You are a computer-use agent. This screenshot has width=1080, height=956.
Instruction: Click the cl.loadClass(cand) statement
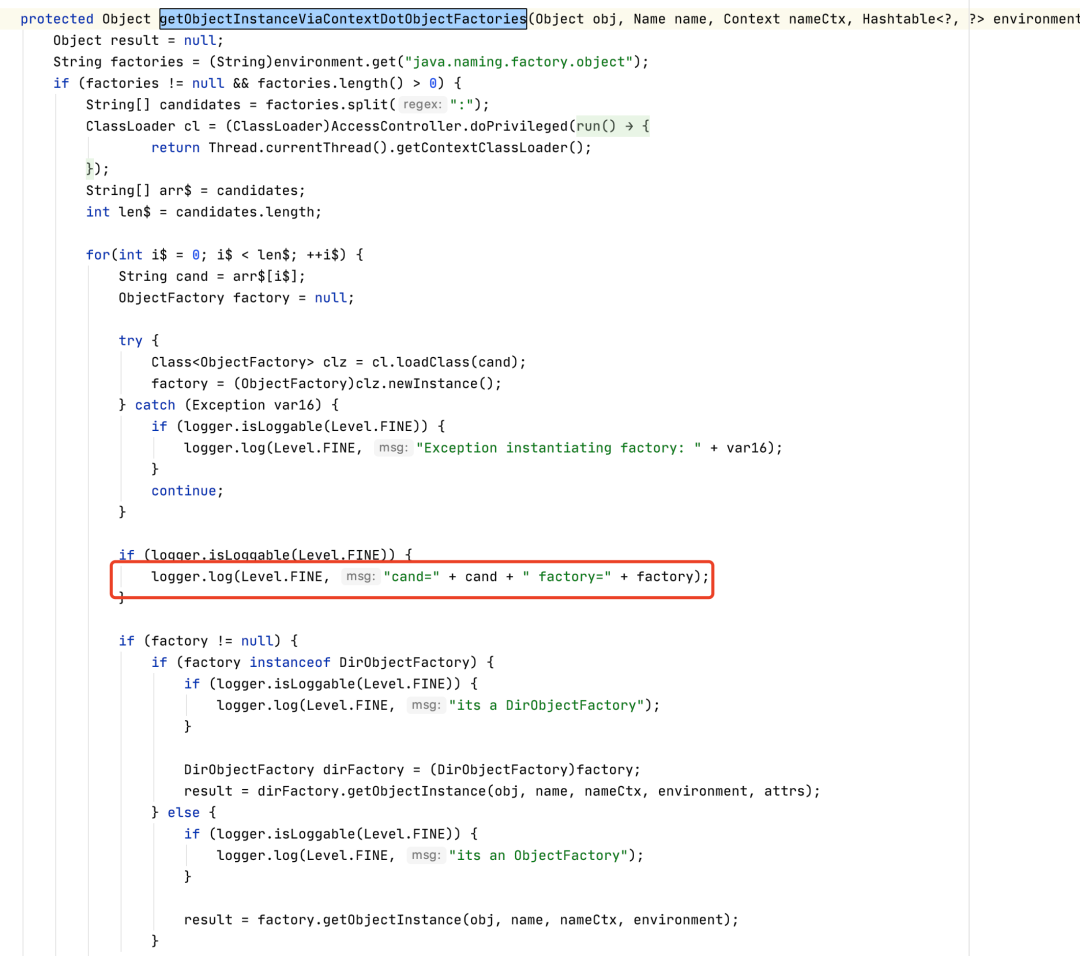[x=338, y=362]
